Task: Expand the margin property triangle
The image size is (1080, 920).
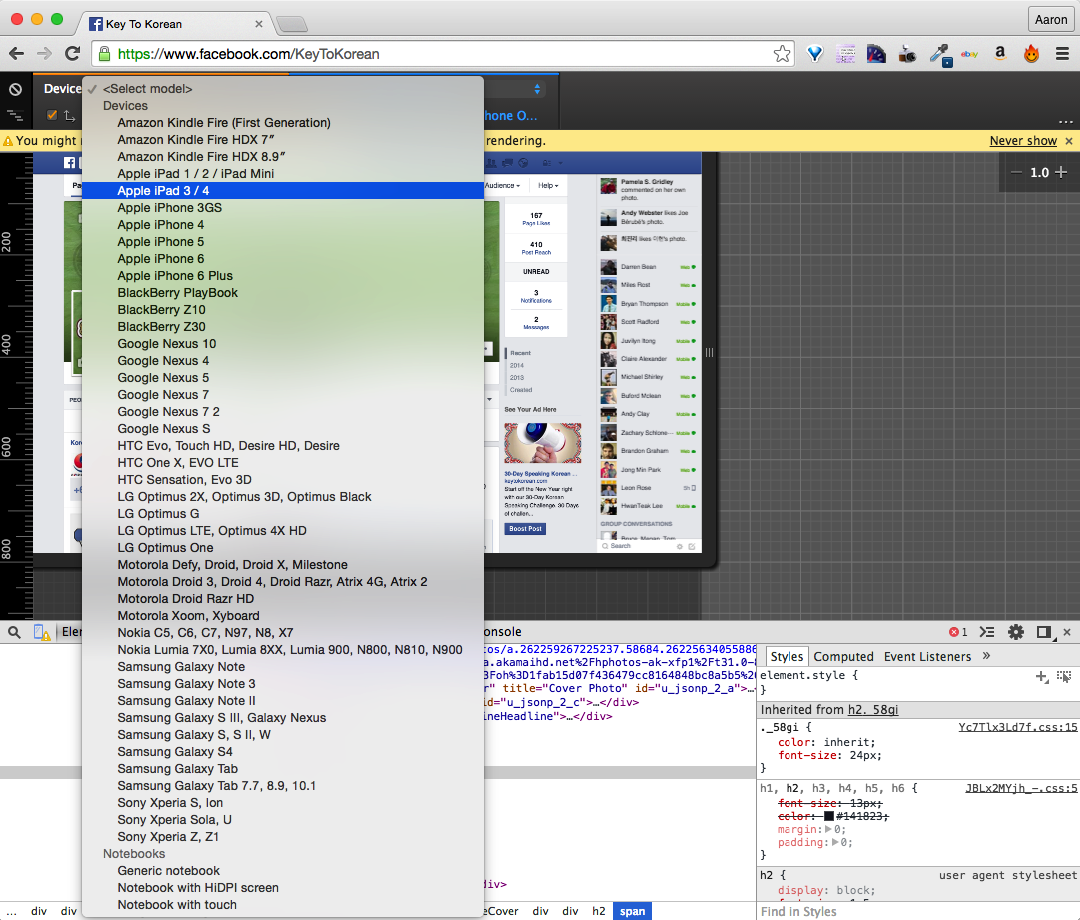Action: 826,829
